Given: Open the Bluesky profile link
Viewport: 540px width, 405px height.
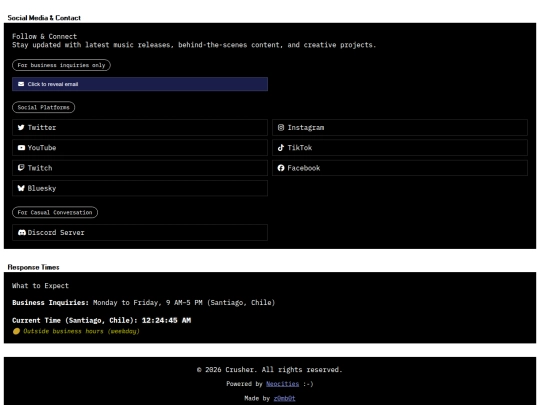Looking at the screenshot, I should pos(140,188).
